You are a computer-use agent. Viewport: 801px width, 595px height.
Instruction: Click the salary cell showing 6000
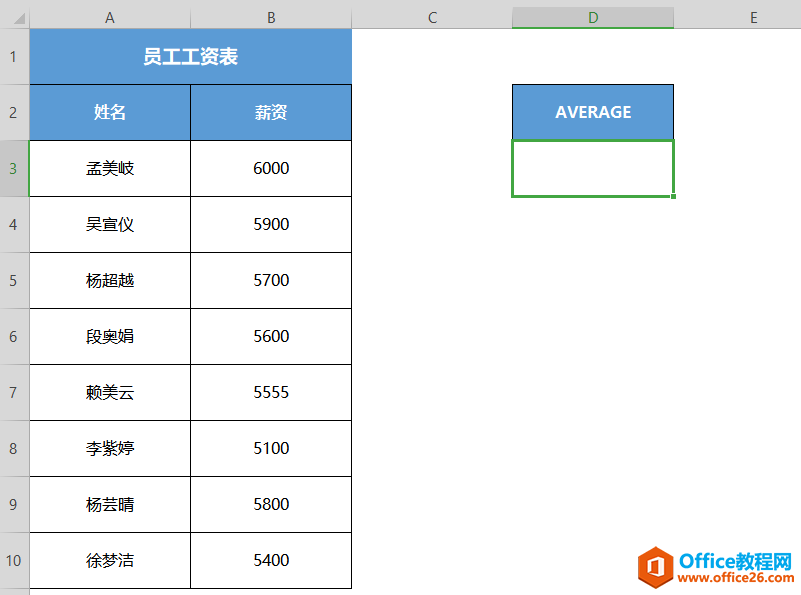coord(270,168)
